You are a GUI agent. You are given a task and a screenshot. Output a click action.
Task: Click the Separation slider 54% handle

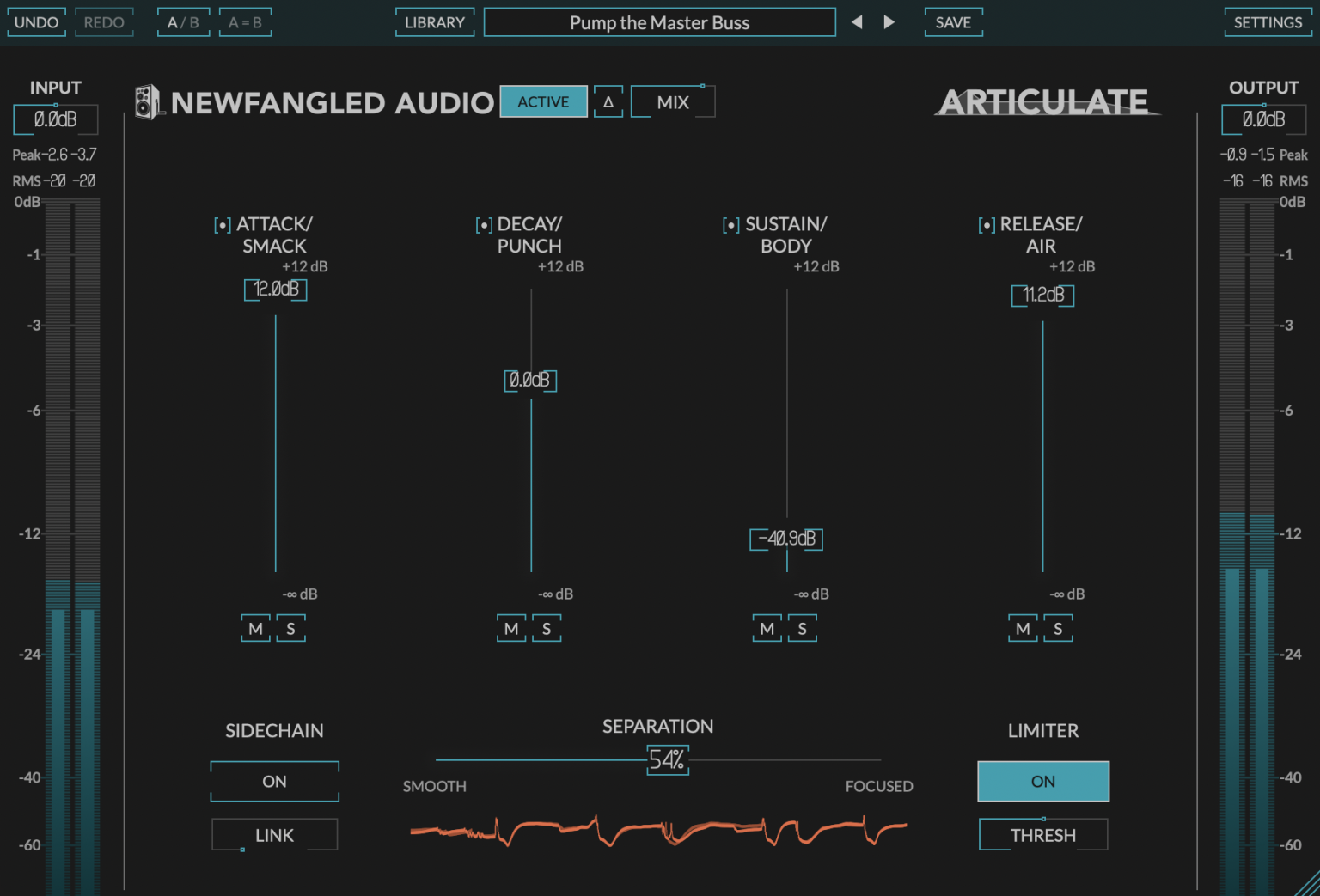point(667,760)
